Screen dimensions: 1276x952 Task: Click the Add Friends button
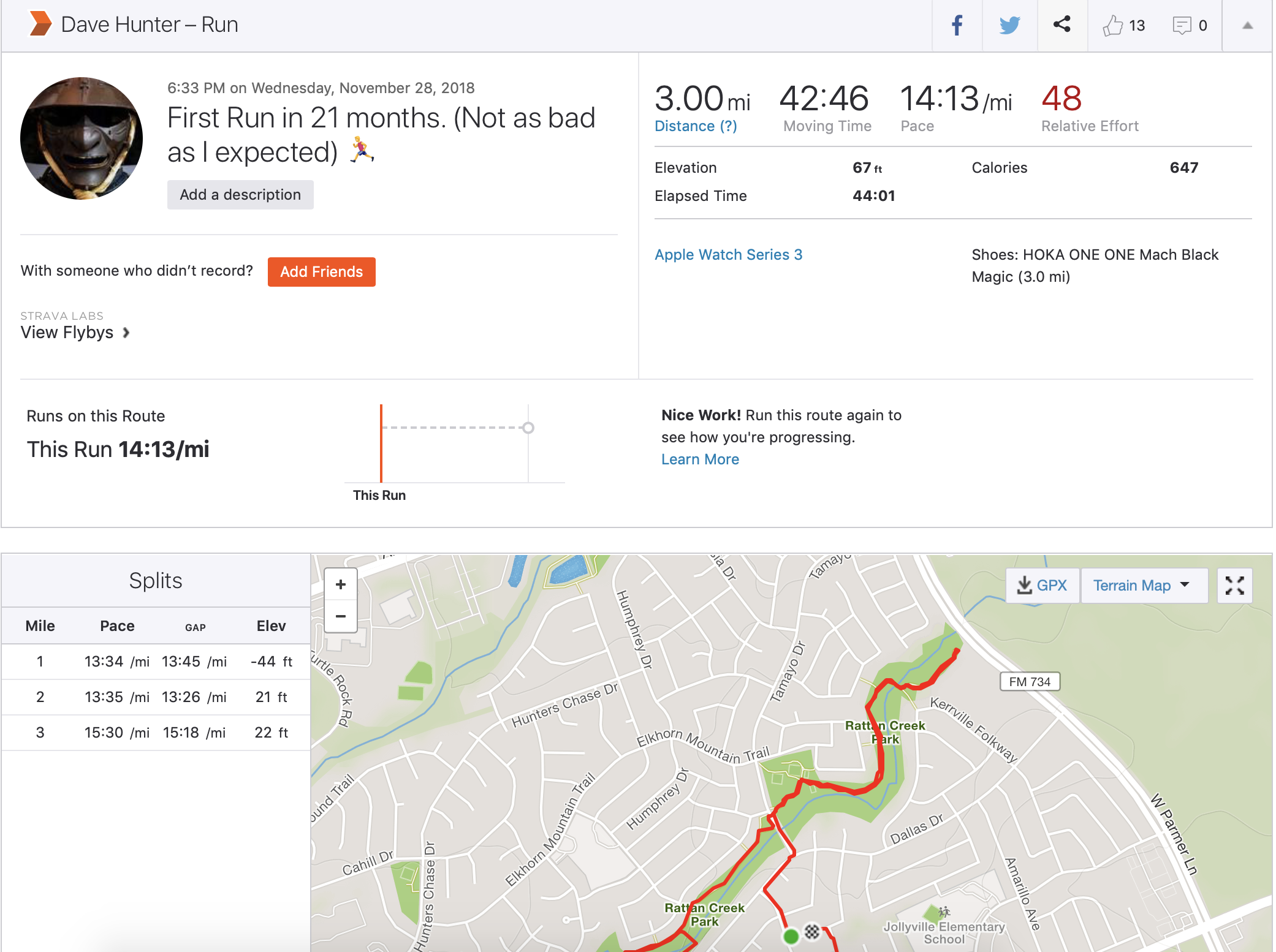pos(321,272)
